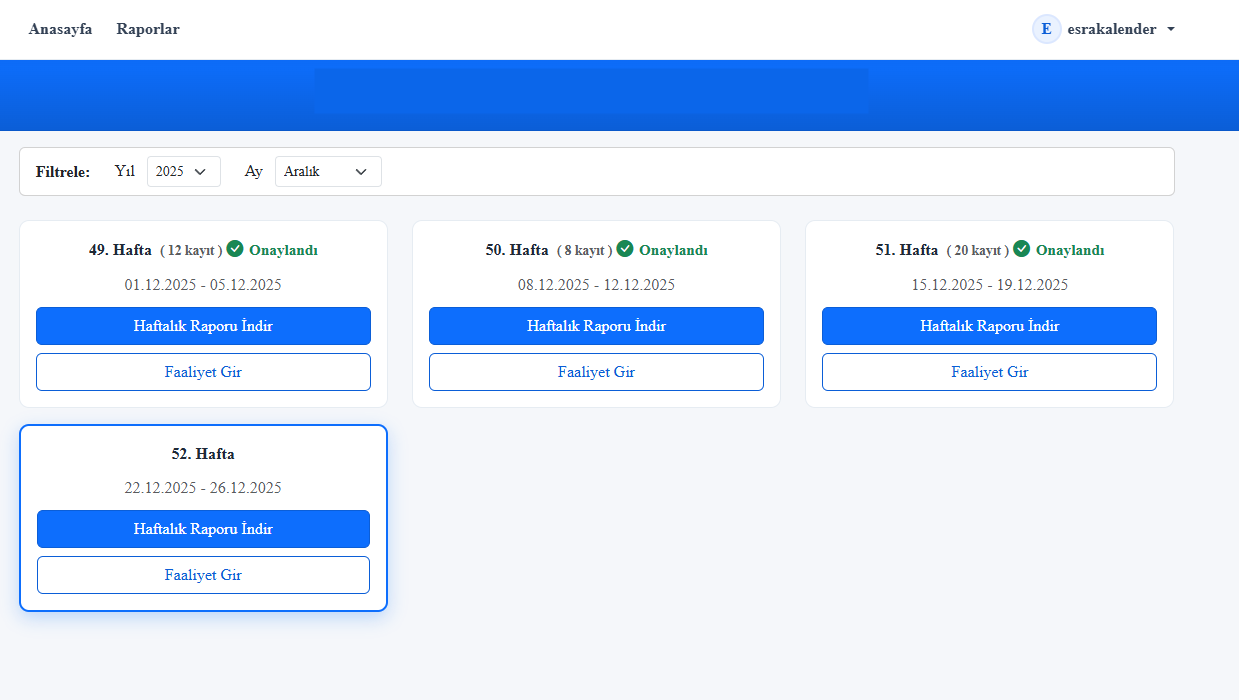The width and height of the screenshot is (1239, 700).
Task: Enter activity for 52. Hafta
Action: click(203, 575)
